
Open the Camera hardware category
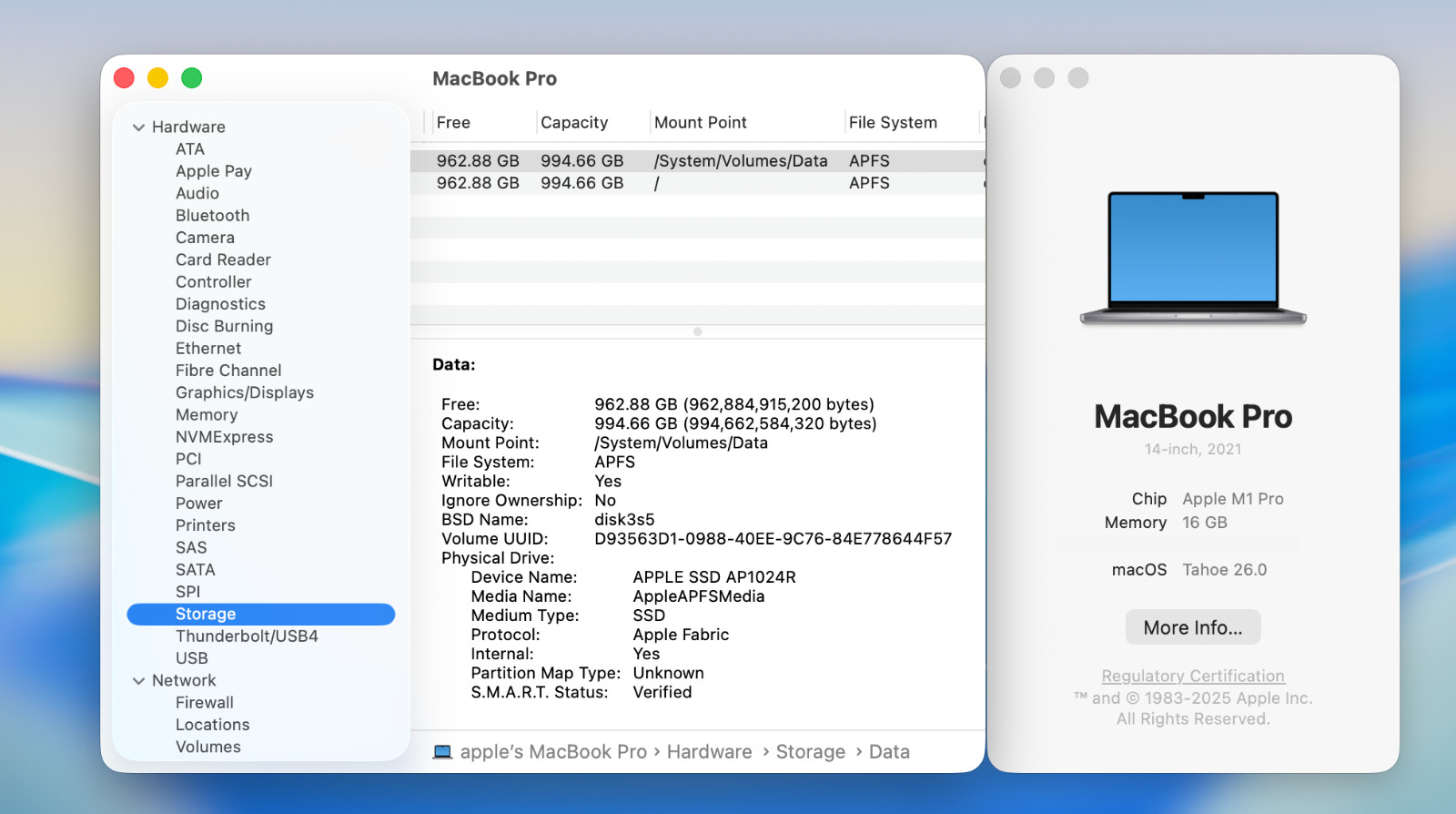205,238
